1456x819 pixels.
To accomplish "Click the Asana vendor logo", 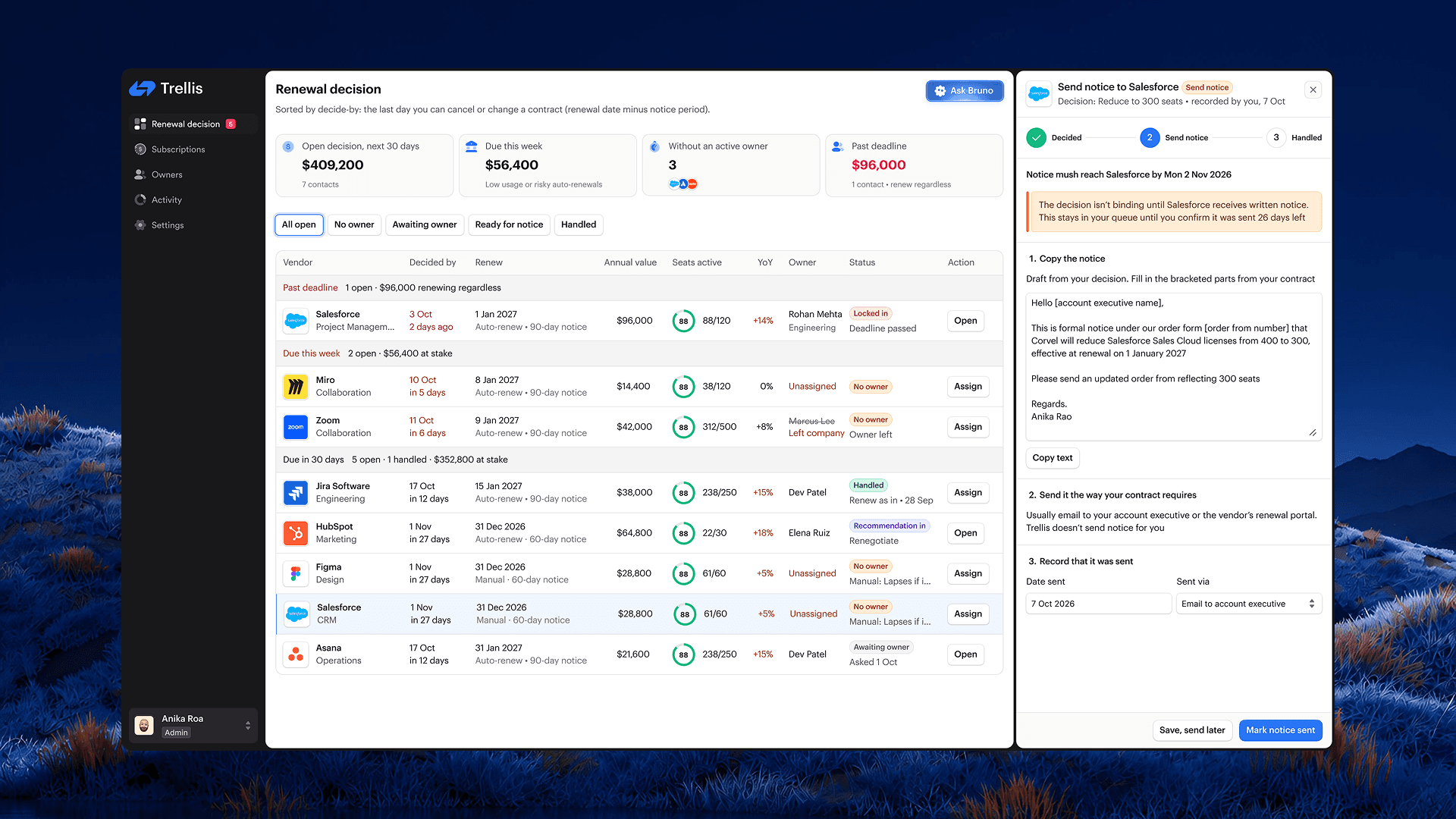I will pos(296,654).
